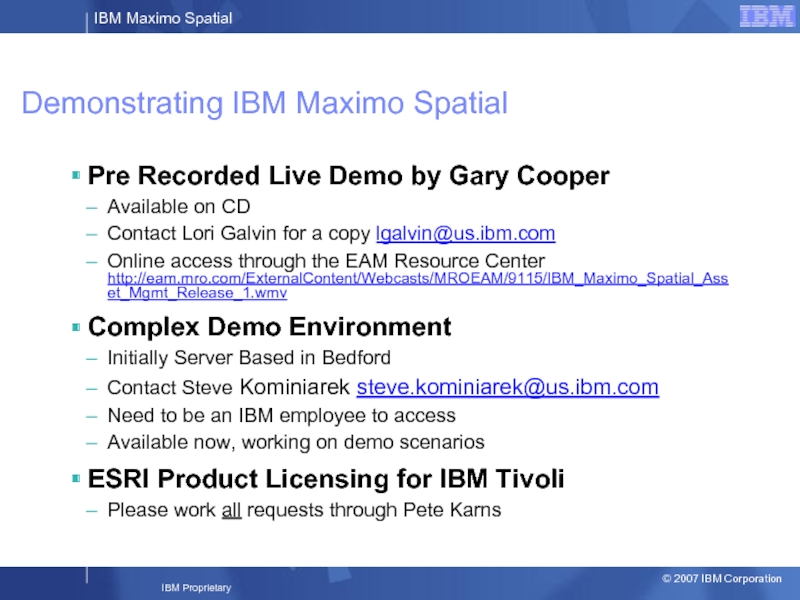Click the 'IBM Proprietary' footer text
This screenshot has width=800, height=600.
coord(196,588)
